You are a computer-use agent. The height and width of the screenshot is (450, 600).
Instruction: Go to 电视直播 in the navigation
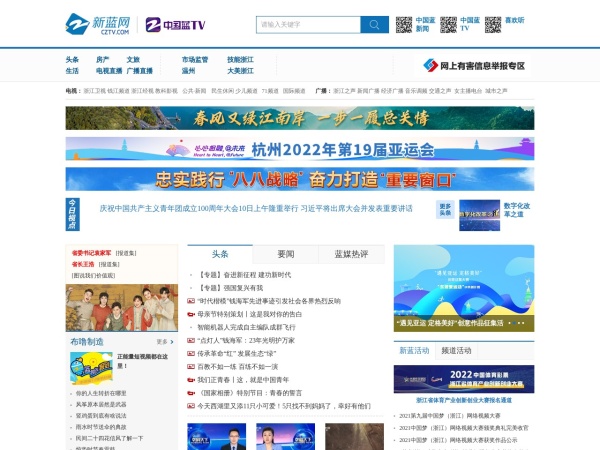[x=109, y=71]
